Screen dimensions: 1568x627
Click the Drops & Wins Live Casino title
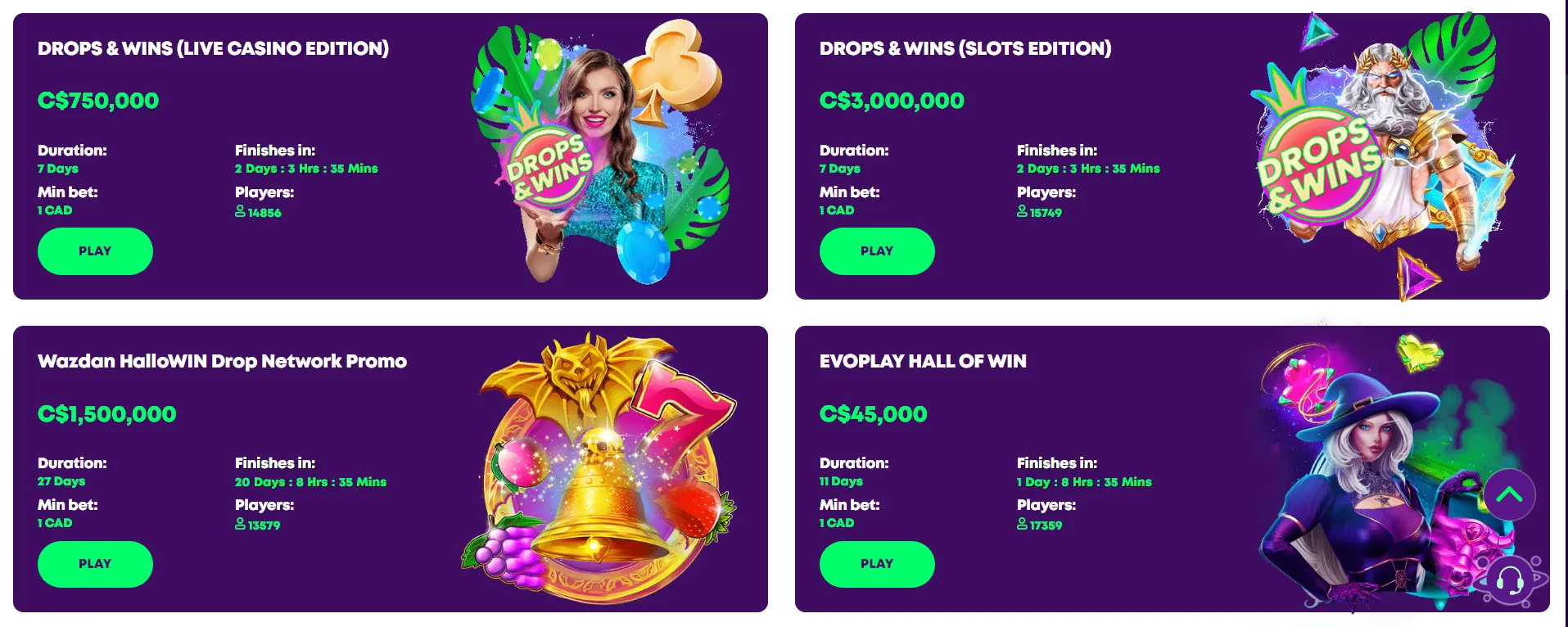pyautogui.click(x=213, y=48)
